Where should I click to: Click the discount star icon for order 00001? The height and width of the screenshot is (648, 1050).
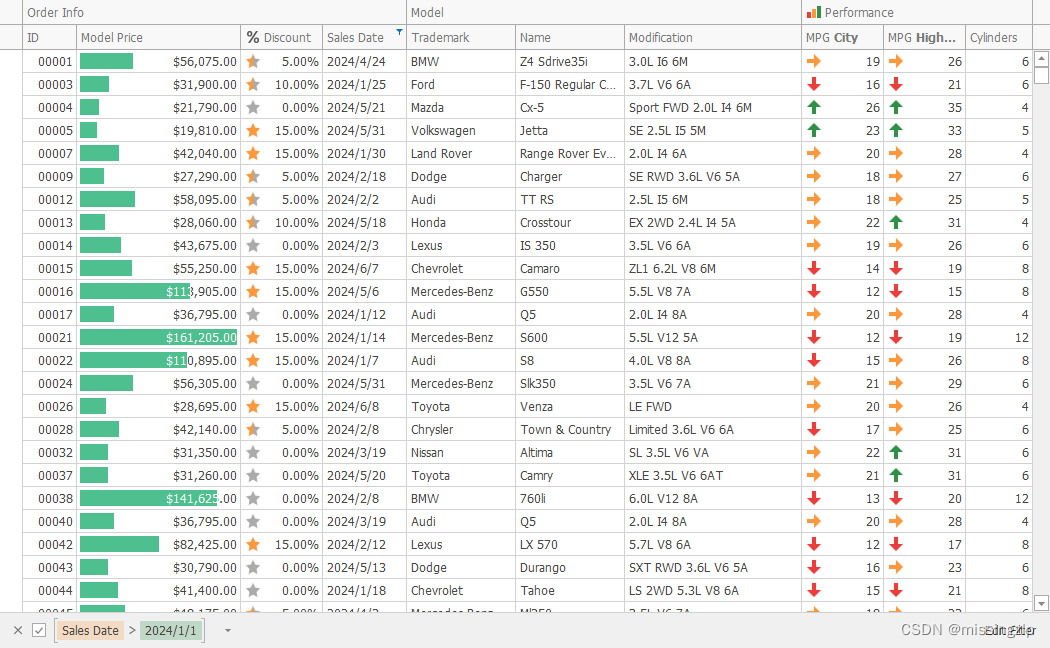coord(252,62)
